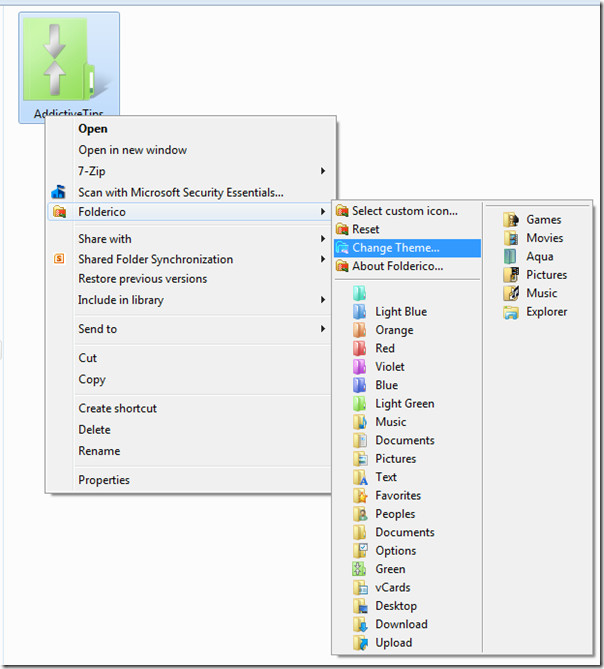Click the Aqua theme folder icon

pyautogui.click(x=510, y=256)
